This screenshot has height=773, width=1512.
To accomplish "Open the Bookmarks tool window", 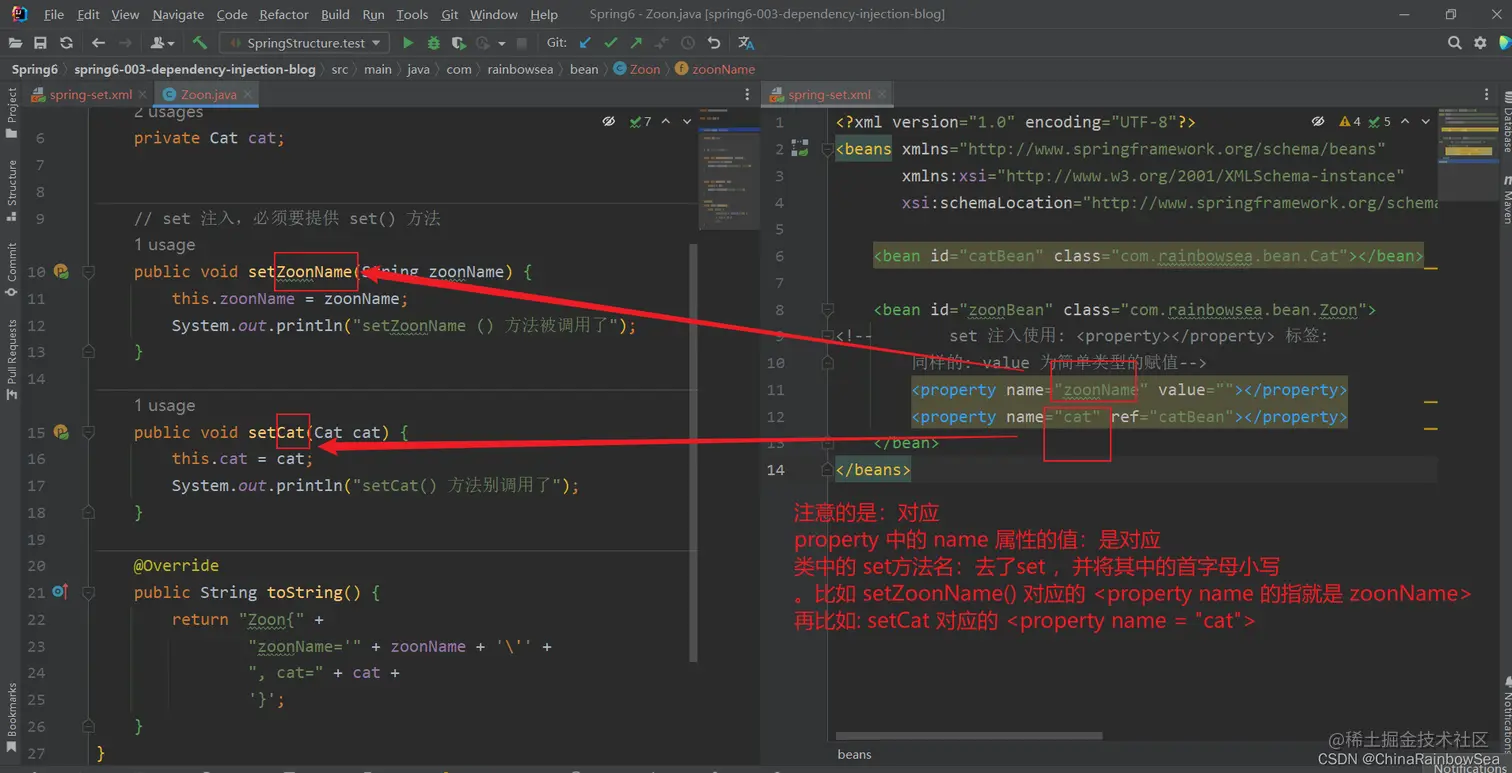I will (x=11, y=717).
